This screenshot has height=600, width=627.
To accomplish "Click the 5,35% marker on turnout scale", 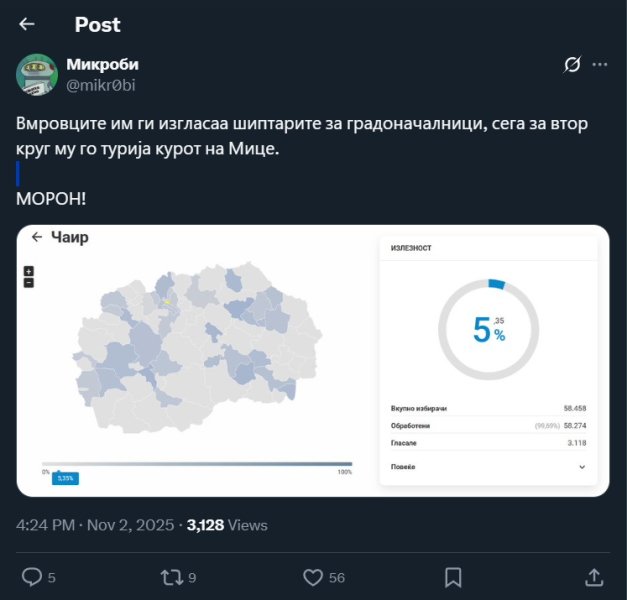I will tap(65, 478).
